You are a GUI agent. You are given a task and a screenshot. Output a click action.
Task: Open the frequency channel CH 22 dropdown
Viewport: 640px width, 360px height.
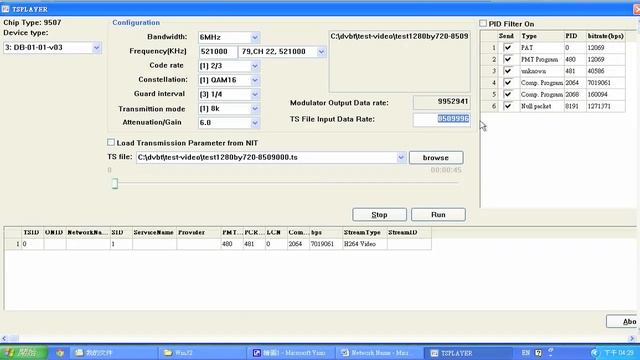point(321,52)
